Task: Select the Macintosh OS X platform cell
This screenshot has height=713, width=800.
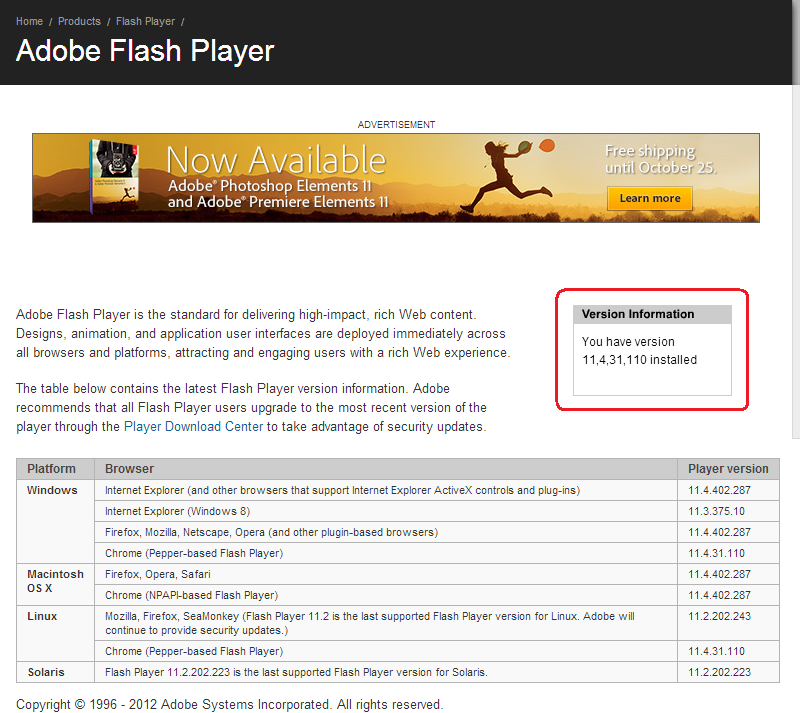Action: pos(55,584)
